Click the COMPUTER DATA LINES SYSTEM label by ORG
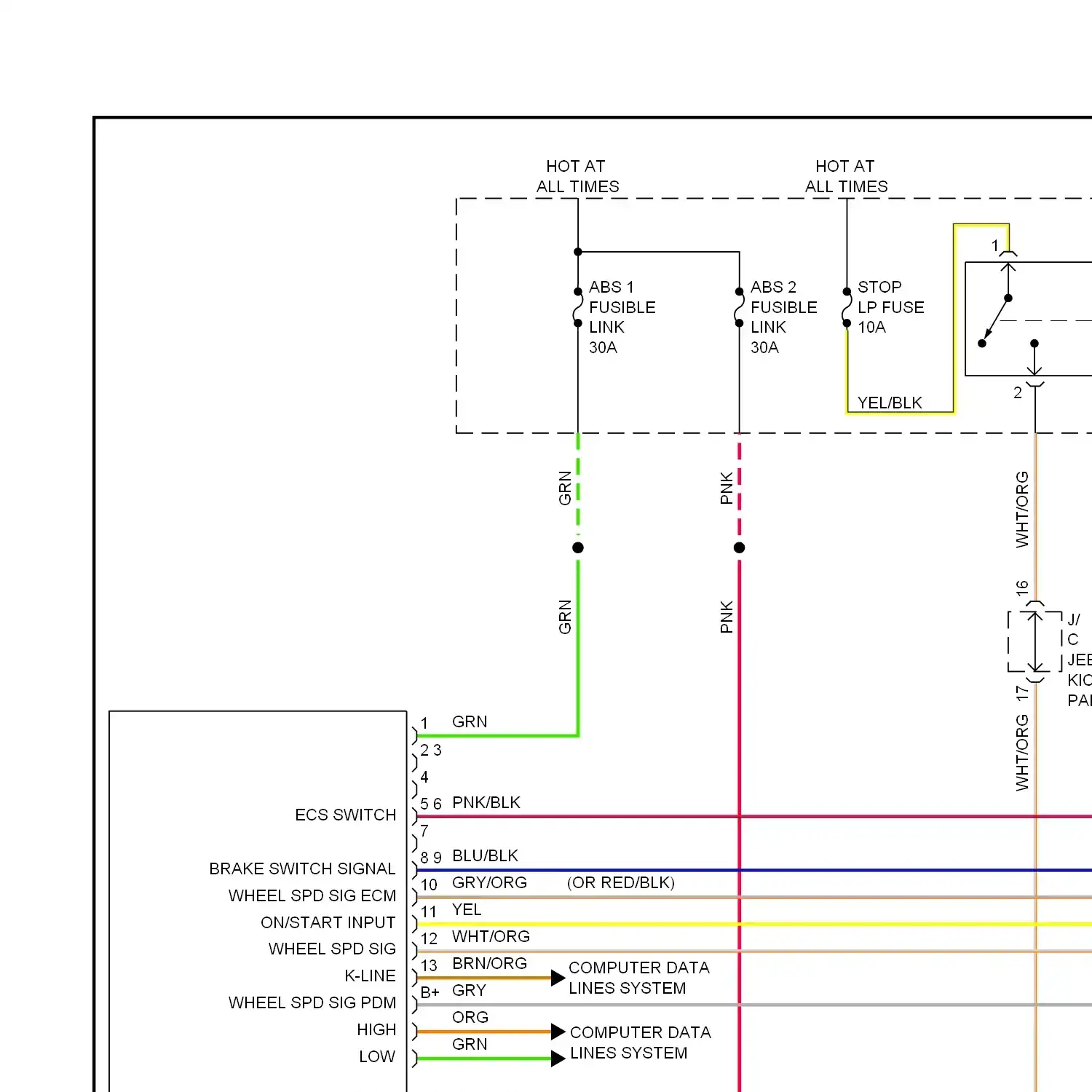This screenshot has width=1092, height=1092. coord(641,1042)
